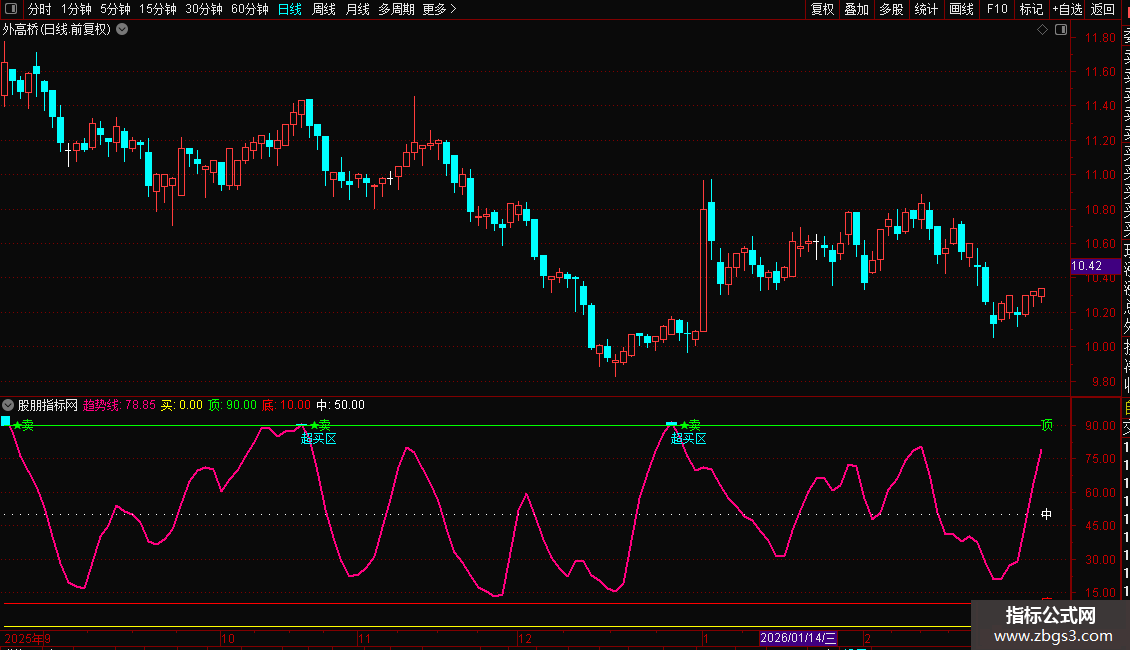This screenshot has height=650, width=1130.
Task: Click the 2026/01/14/三 date marker
Action: click(798, 638)
